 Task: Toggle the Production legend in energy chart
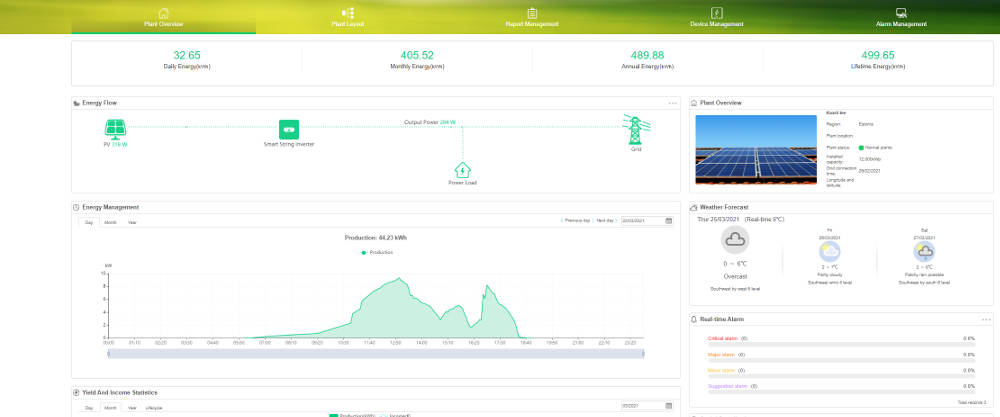(x=376, y=253)
